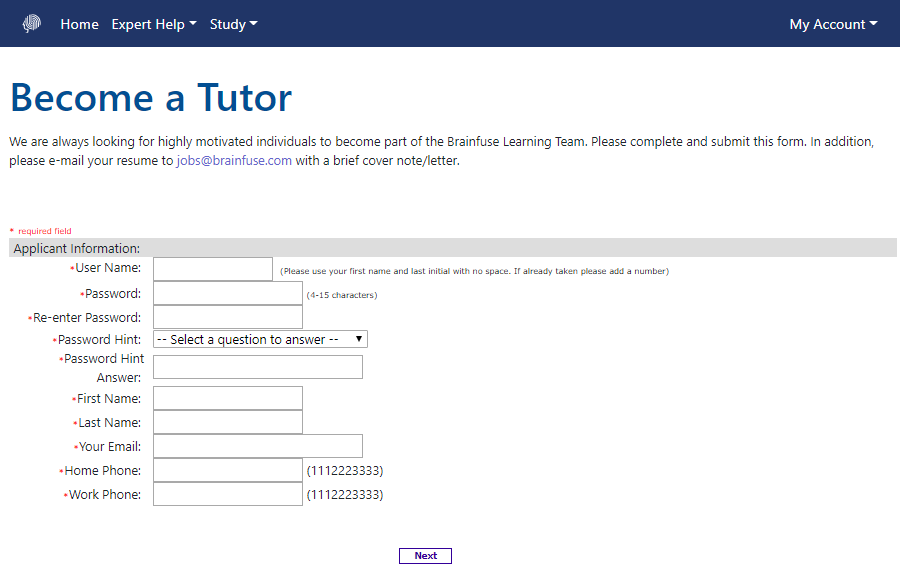Viewport: 900px width, 578px height.
Task: Focus the First Name input box
Action: pos(227,398)
